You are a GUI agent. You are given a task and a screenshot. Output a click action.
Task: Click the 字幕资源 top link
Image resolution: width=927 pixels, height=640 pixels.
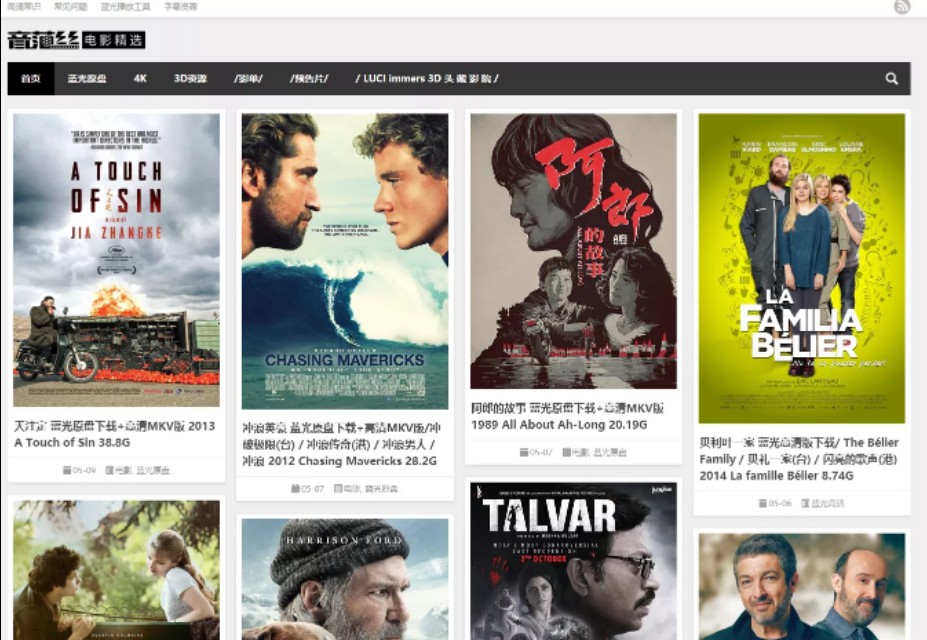[180, 7]
